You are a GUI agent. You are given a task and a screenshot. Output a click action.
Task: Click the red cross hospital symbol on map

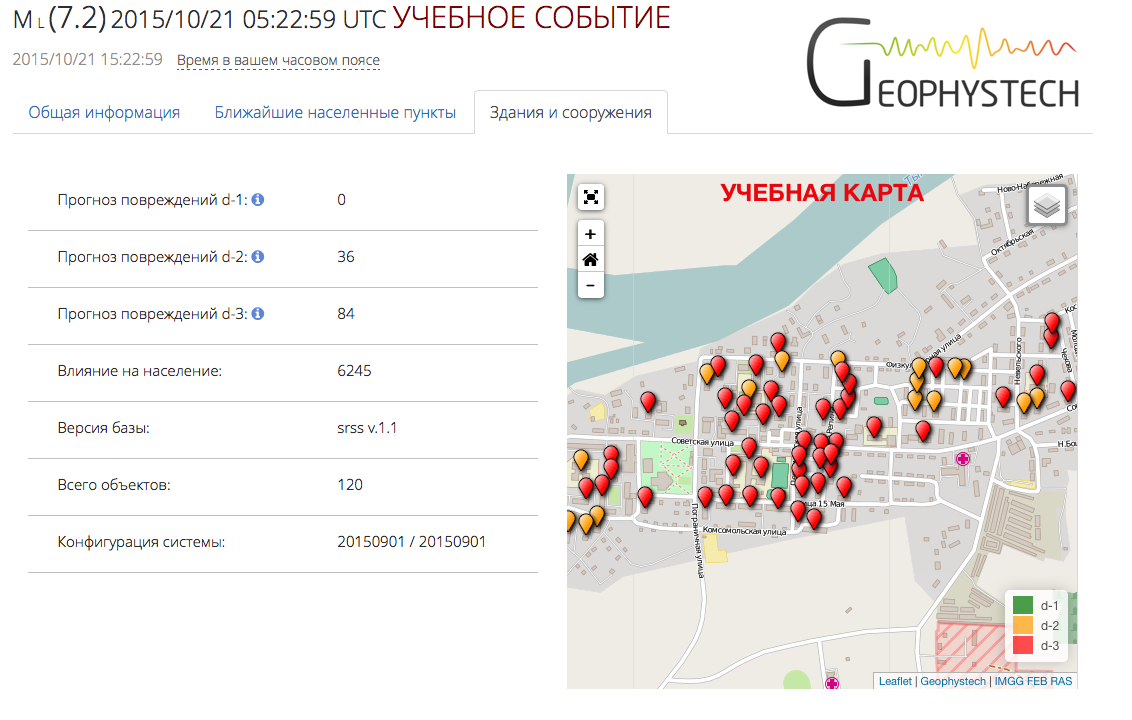(x=963, y=459)
